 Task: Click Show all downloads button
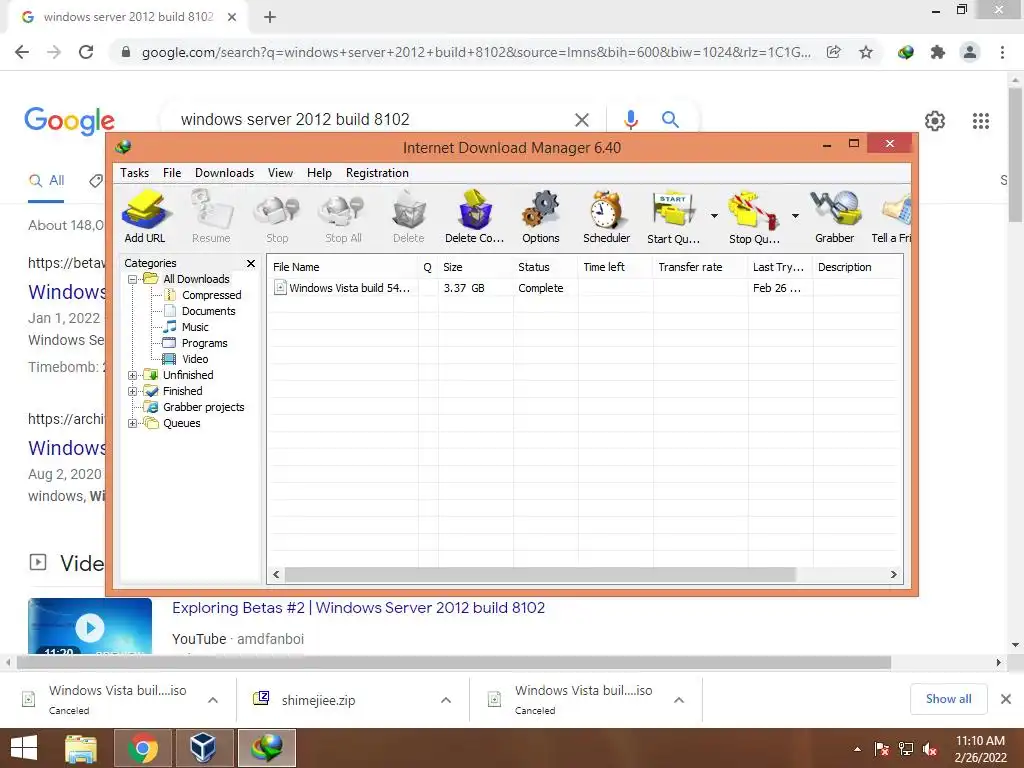tap(948, 699)
